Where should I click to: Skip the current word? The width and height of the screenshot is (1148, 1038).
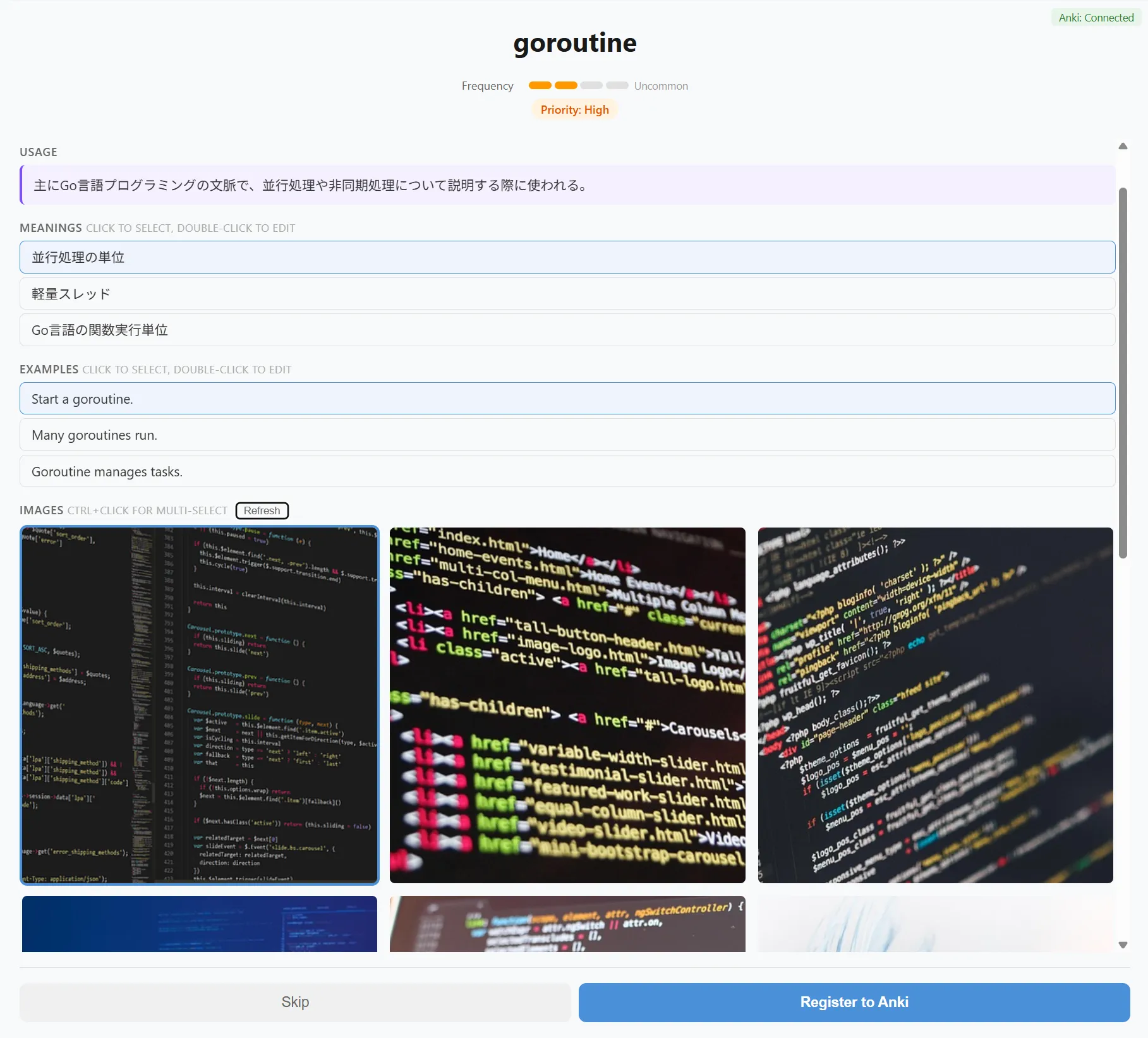[x=295, y=1002]
